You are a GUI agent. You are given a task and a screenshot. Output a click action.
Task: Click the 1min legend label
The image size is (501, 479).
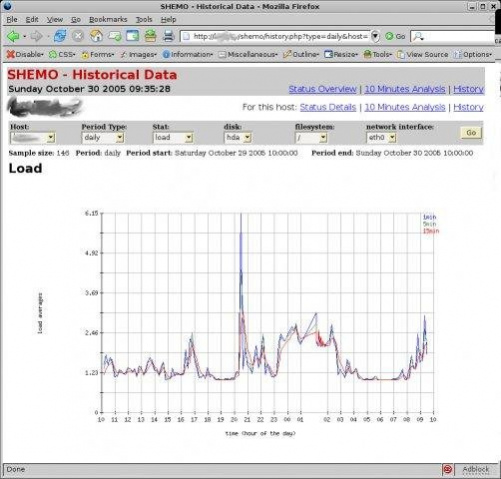point(429,217)
